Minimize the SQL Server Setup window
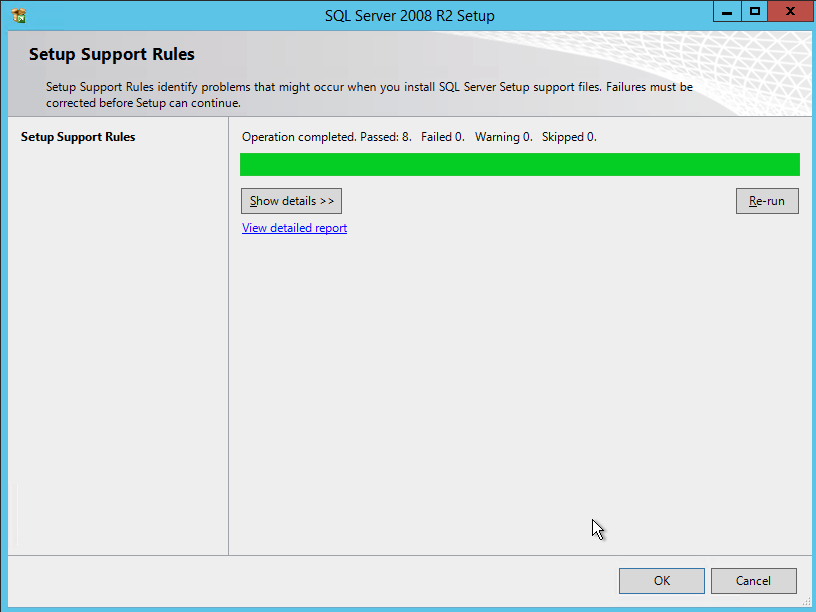This screenshot has height=612, width=816. click(728, 11)
